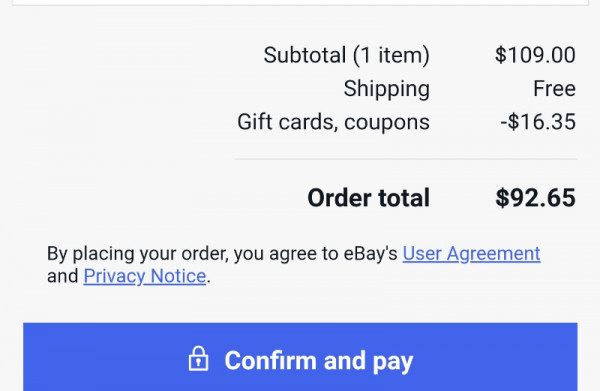Viewport: 600px width, 391px height.
Task: Click the padlock icon on the pay button
Action: click(198, 359)
